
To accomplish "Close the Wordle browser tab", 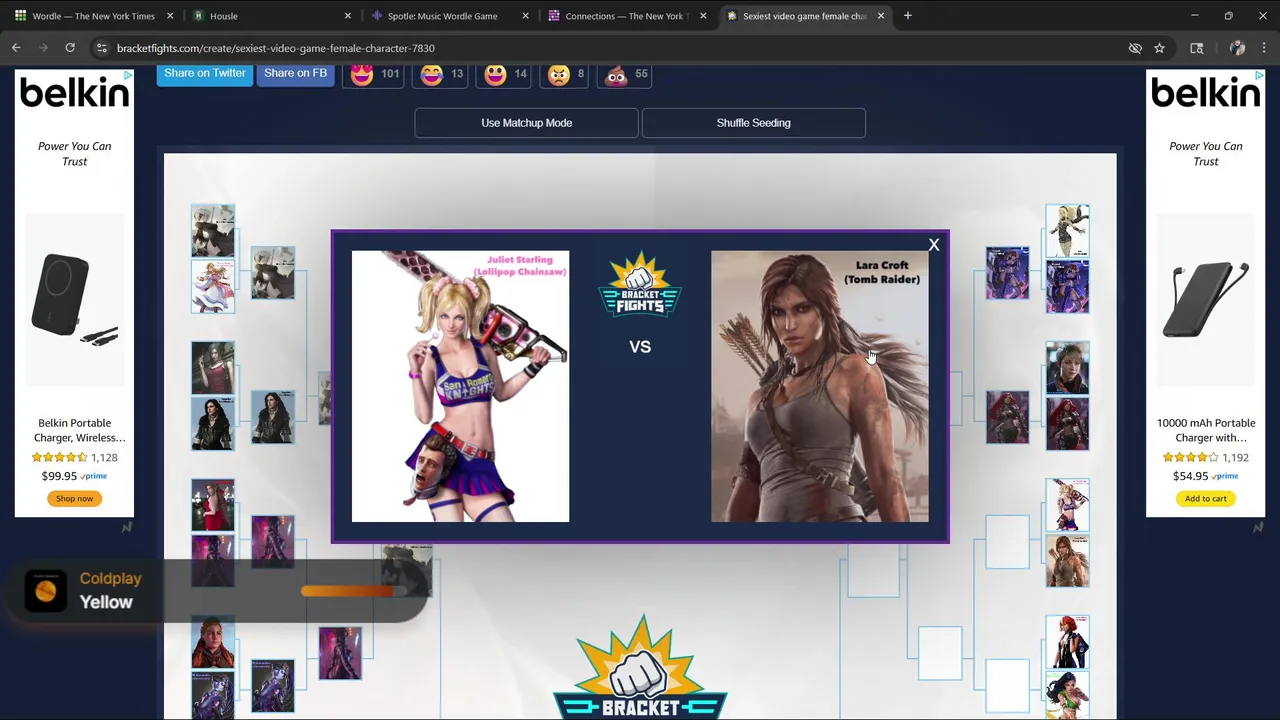I will tap(170, 16).
